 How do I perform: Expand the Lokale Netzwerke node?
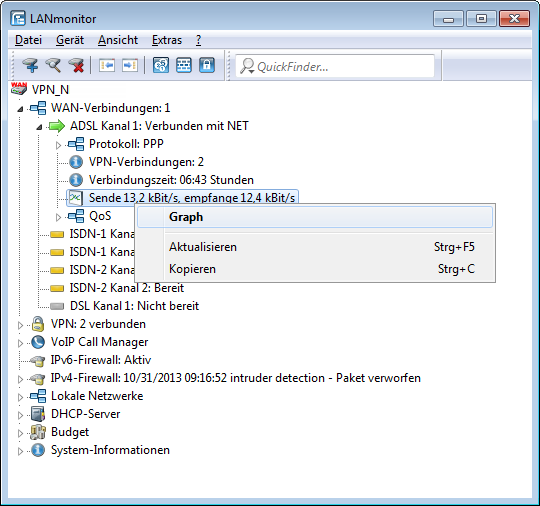[20, 397]
